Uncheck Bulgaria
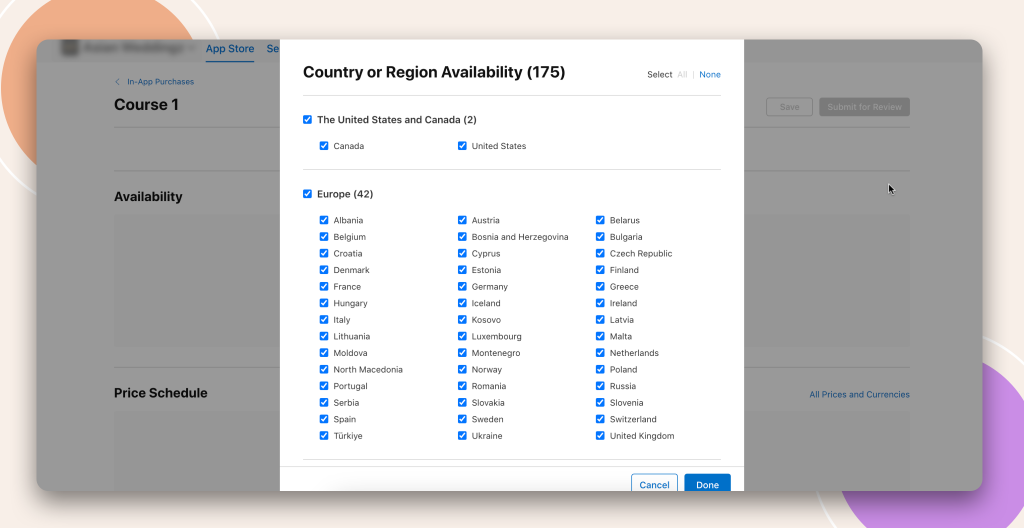The image size is (1024, 528). (600, 237)
